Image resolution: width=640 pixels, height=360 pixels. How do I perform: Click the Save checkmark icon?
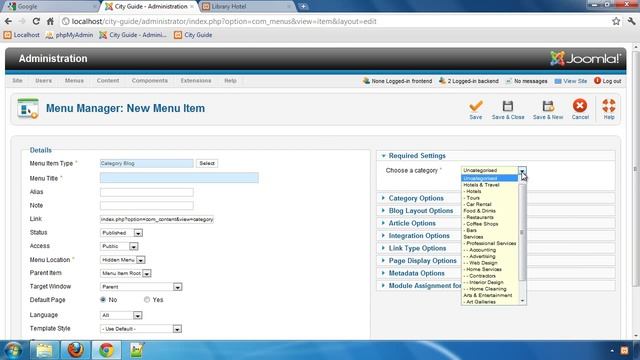476,106
